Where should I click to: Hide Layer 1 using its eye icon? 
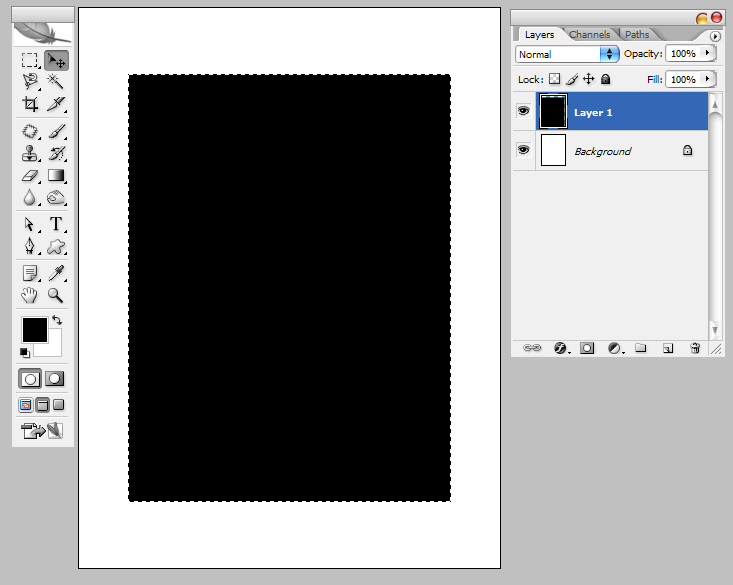click(x=523, y=112)
